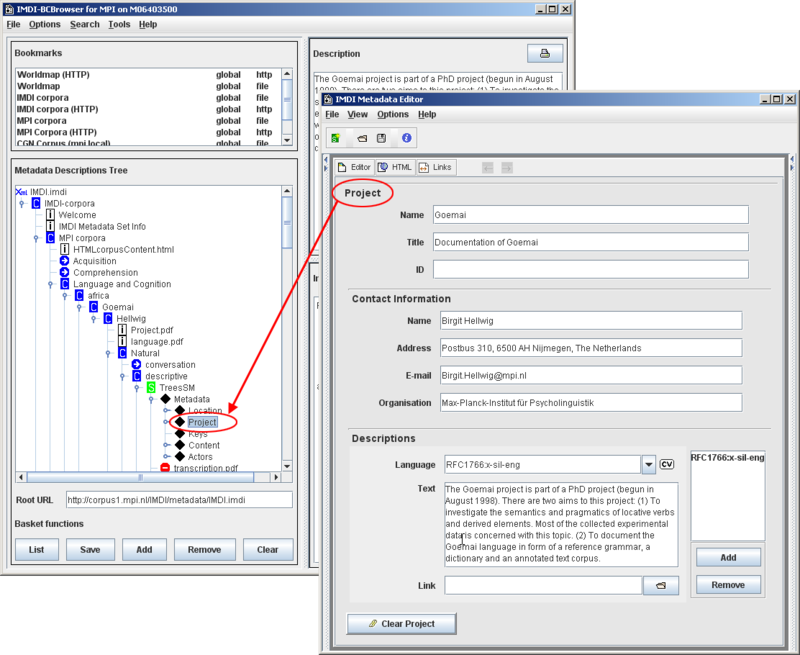This screenshot has width=800, height=655.
Task: Collapse the Goemai corpus node handle
Action: (x=81, y=307)
